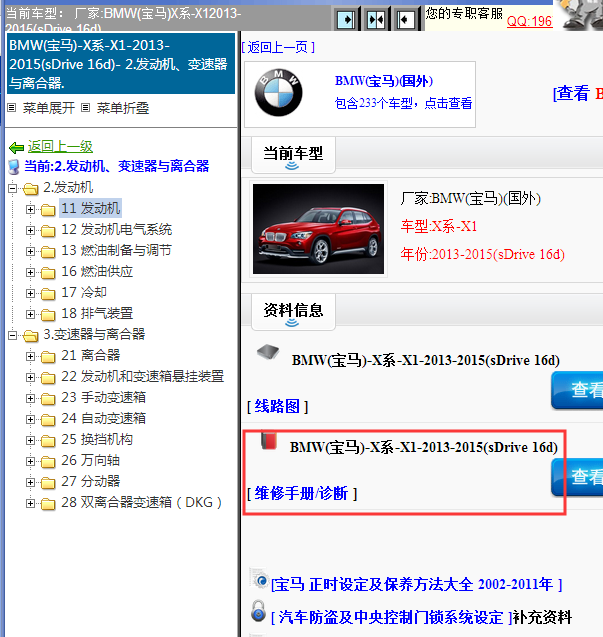This screenshot has width=603, height=637.
Task: Click the center-split pane toolbar icon
Action: click(x=376, y=19)
